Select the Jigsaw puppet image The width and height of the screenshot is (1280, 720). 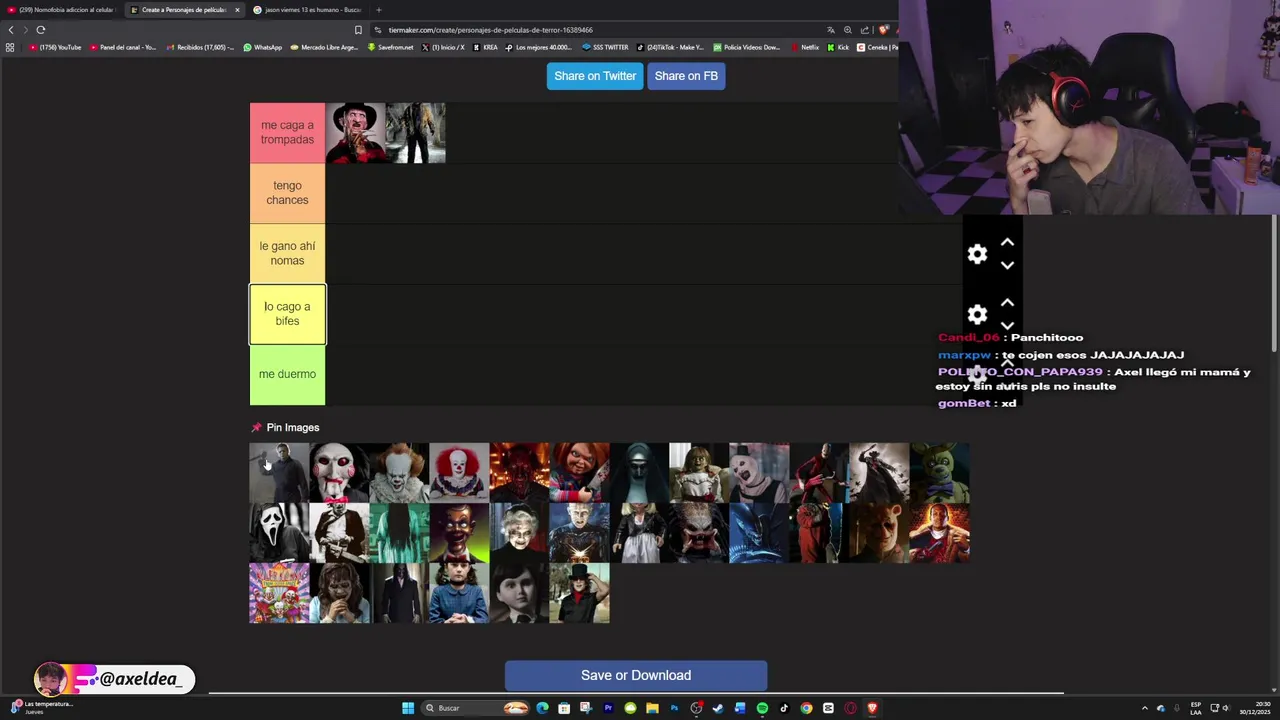(339, 472)
